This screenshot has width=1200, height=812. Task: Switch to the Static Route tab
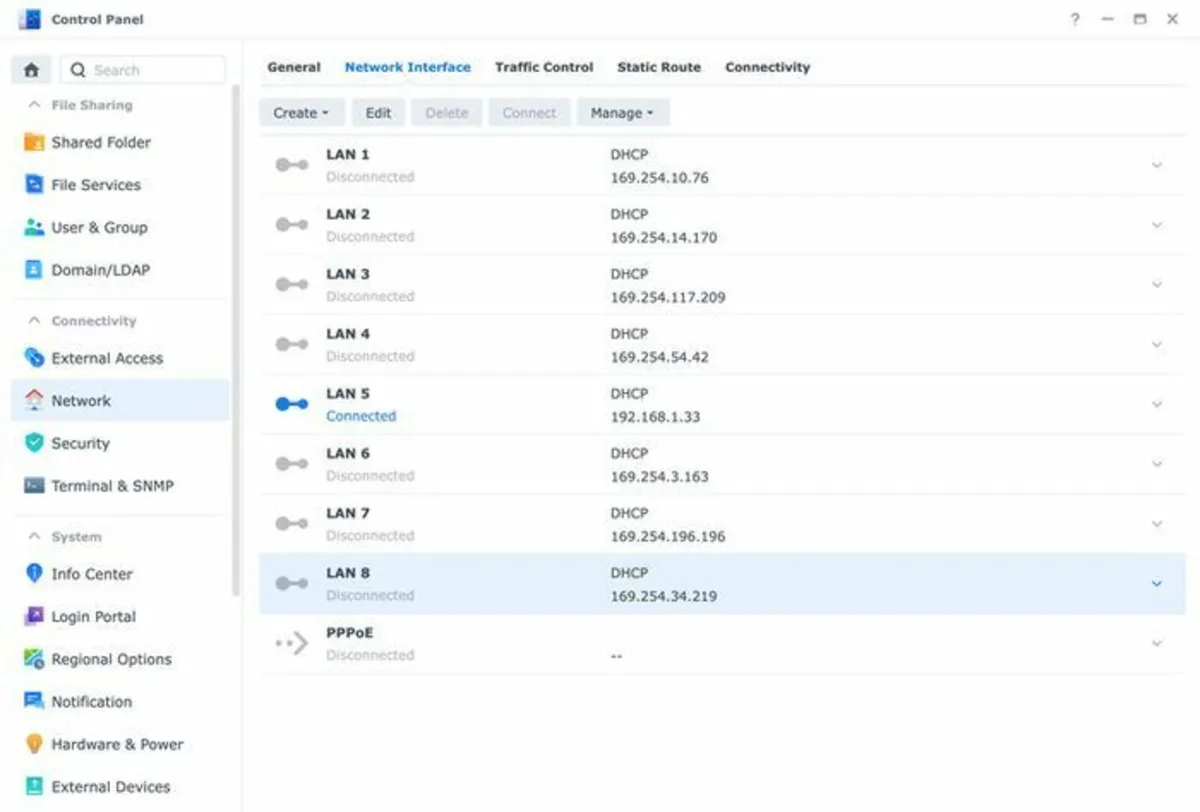658,67
